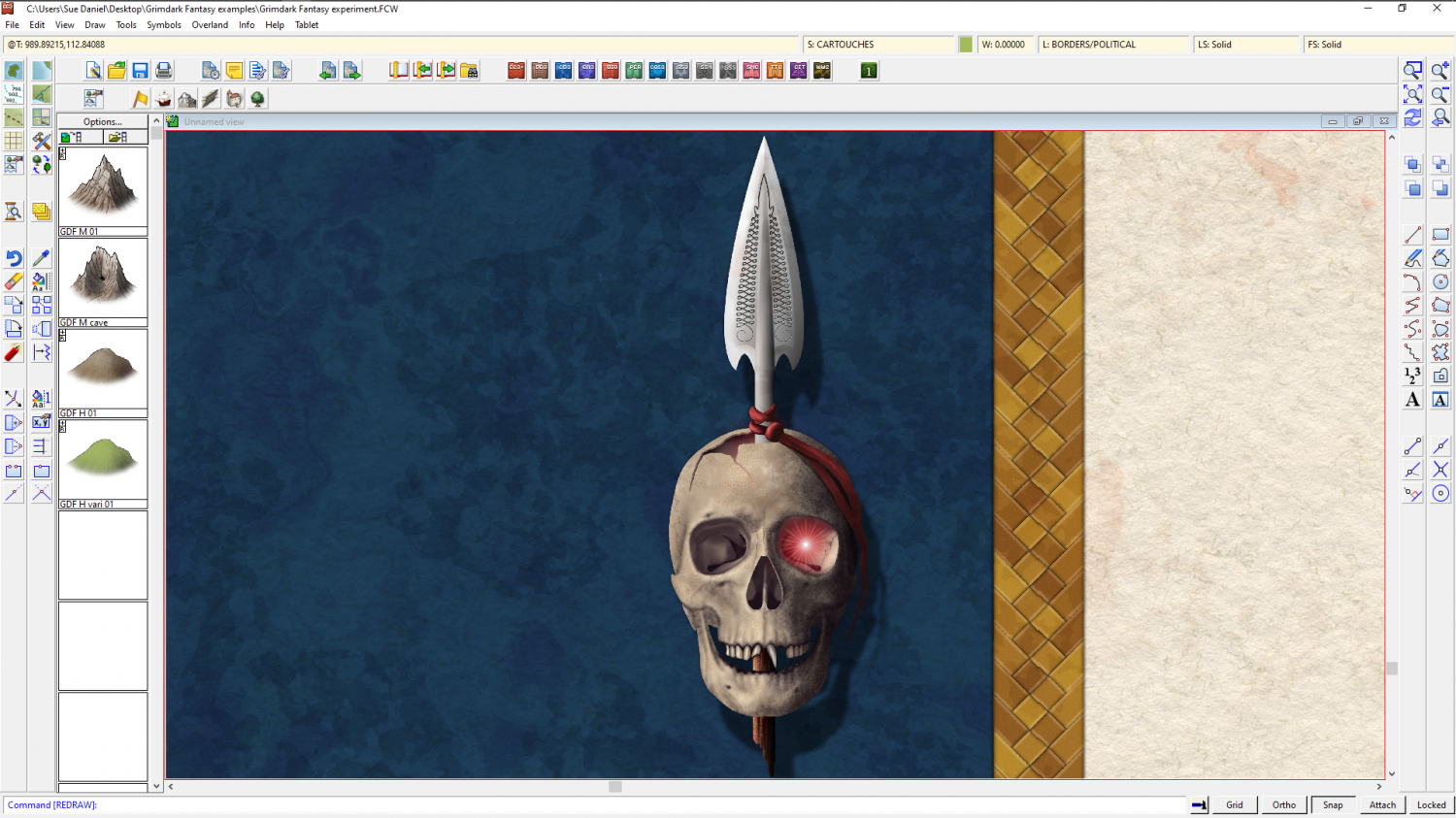Select the GDF H vari 01 green hill

tap(103, 465)
